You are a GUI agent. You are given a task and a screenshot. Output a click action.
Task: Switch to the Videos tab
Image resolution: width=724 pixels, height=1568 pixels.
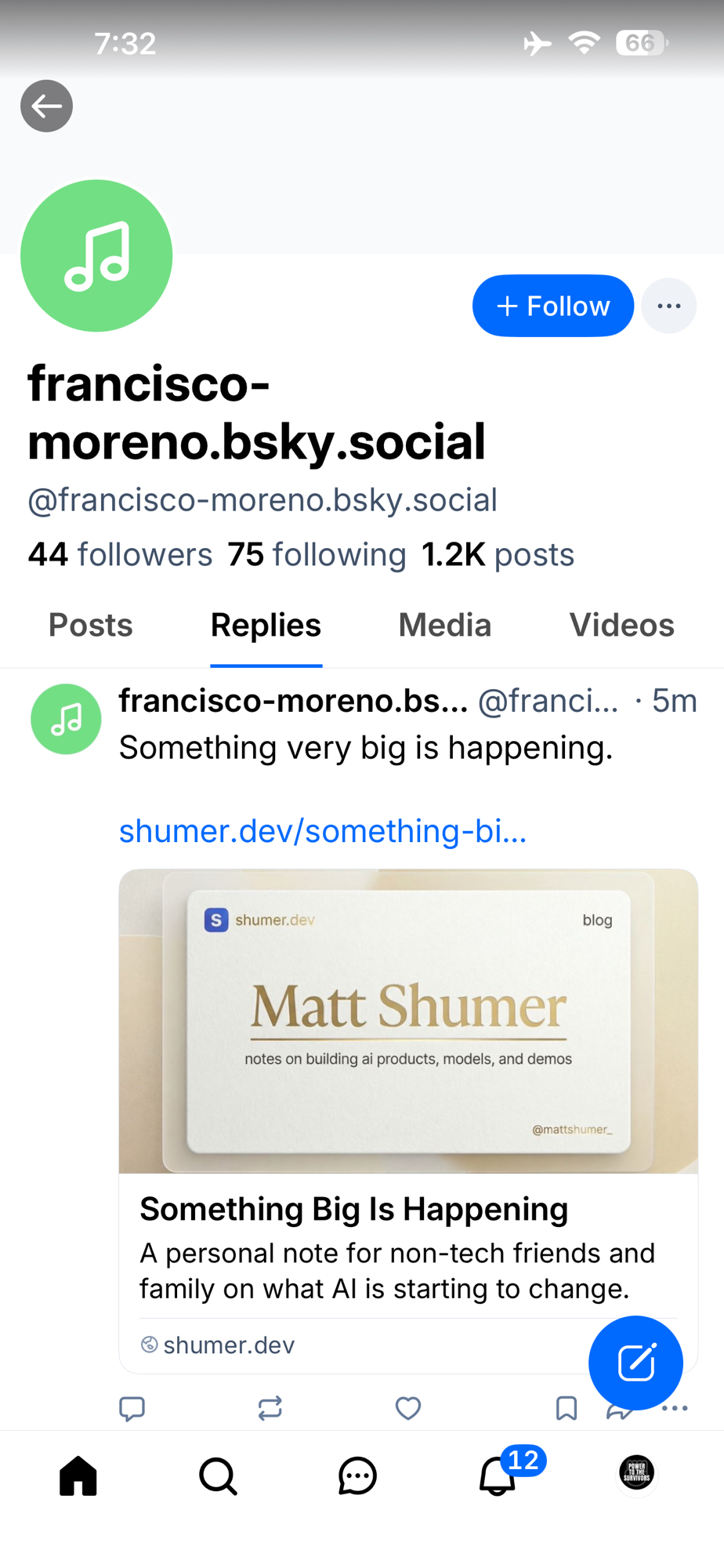pyautogui.click(x=621, y=626)
